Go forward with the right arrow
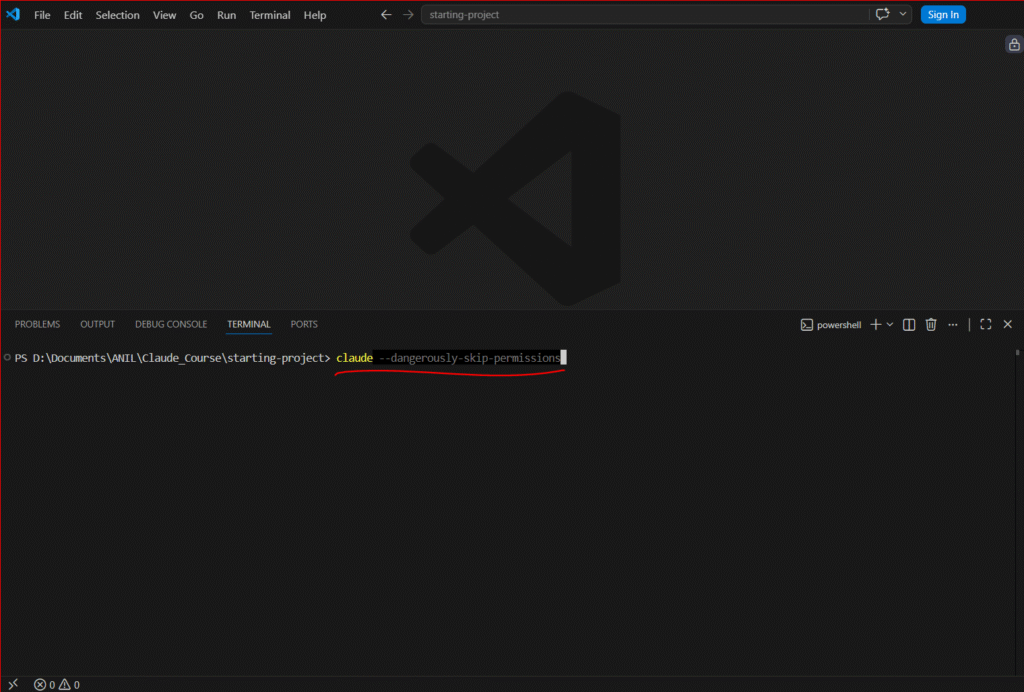This screenshot has width=1024, height=692. pos(408,14)
